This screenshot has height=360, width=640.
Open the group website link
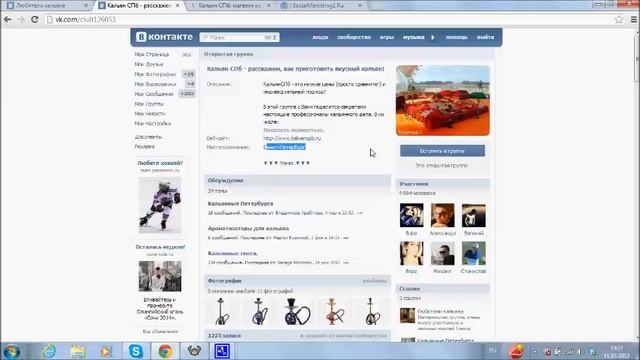pos(292,138)
